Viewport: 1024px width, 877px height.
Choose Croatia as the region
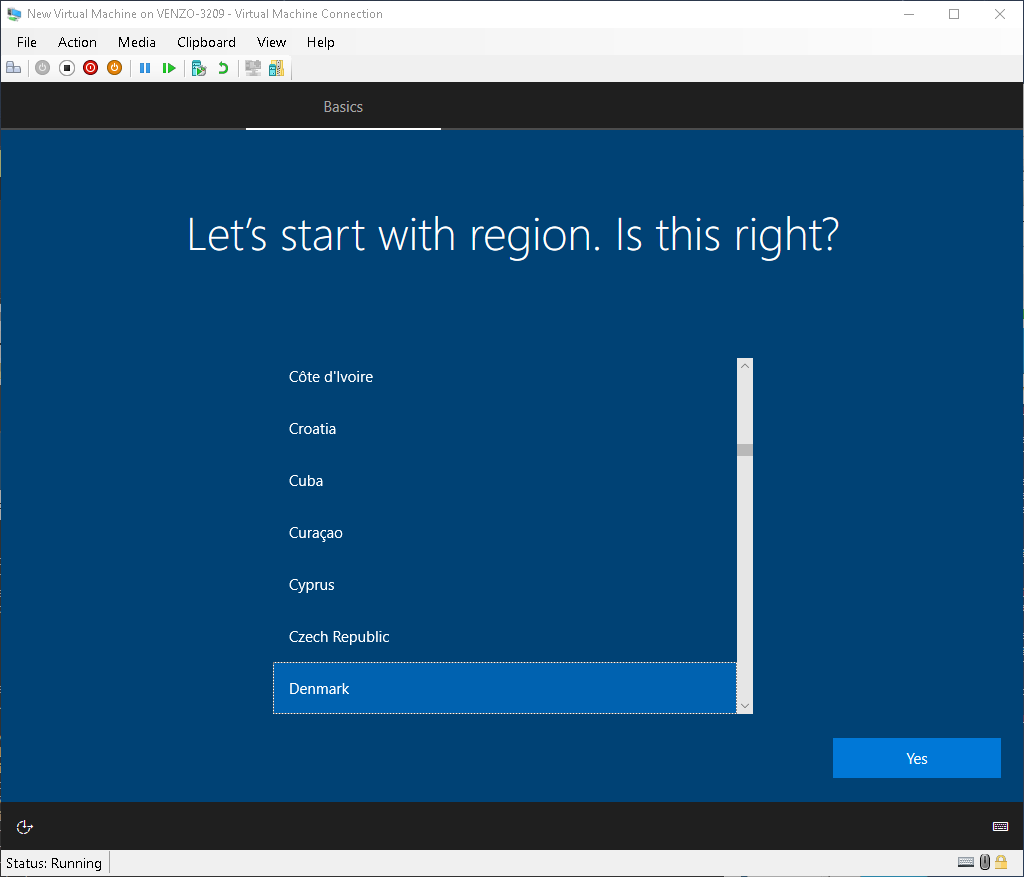point(505,428)
